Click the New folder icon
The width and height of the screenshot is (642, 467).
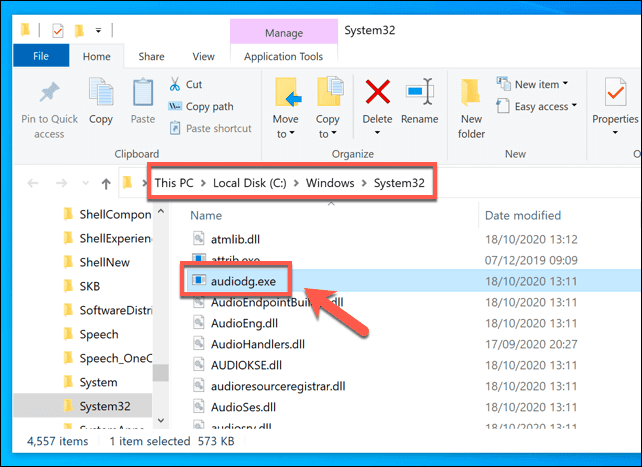point(470,91)
